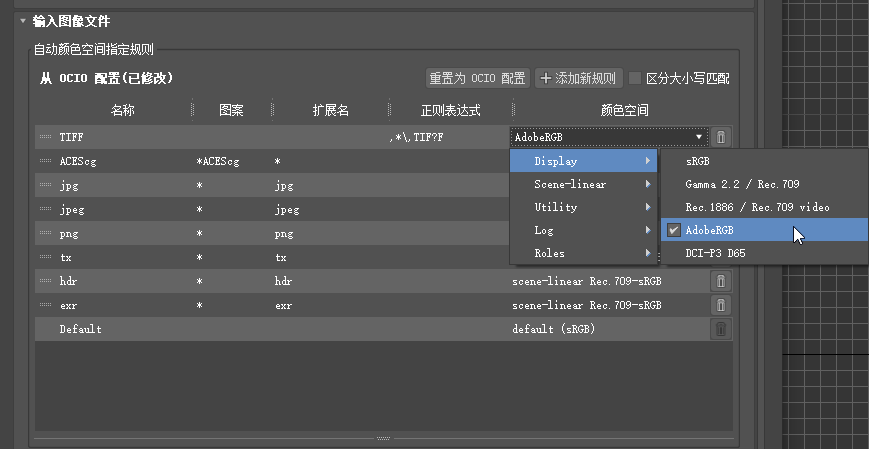The height and width of the screenshot is (449, 869).
Task: Select the Default rule name
Action: 80,329
